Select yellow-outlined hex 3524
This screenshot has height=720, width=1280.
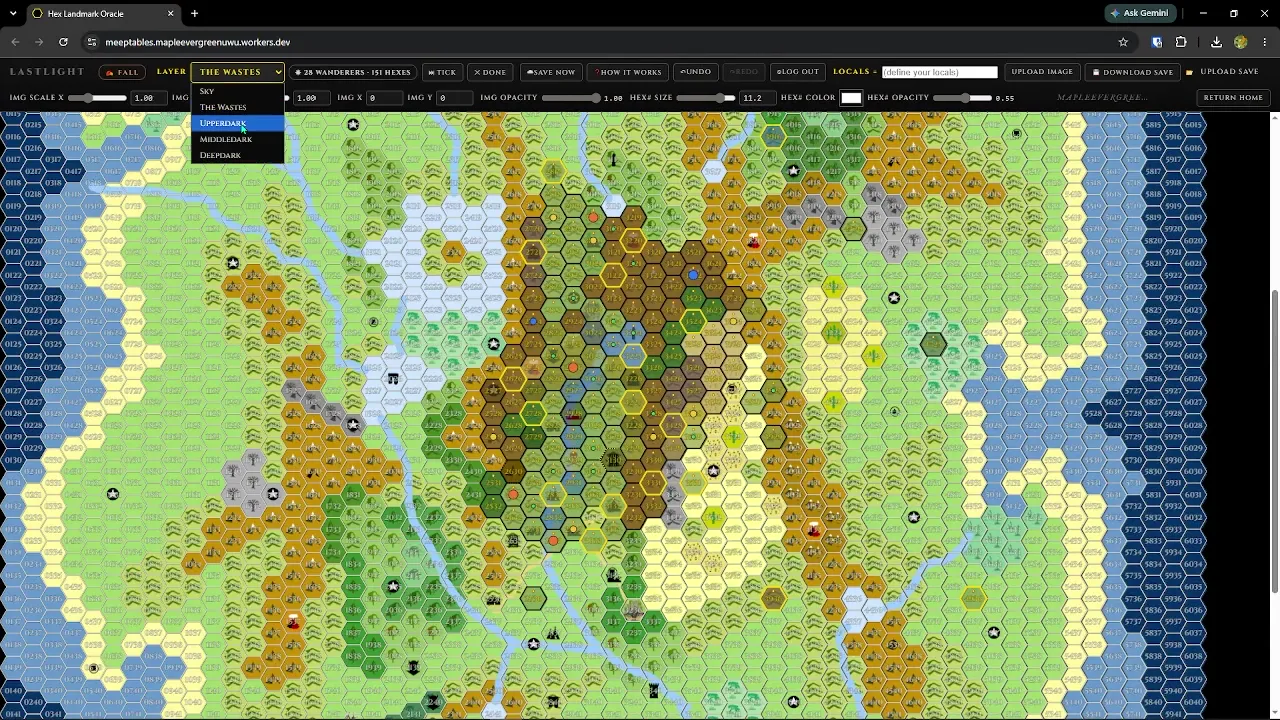coord(693,321)
